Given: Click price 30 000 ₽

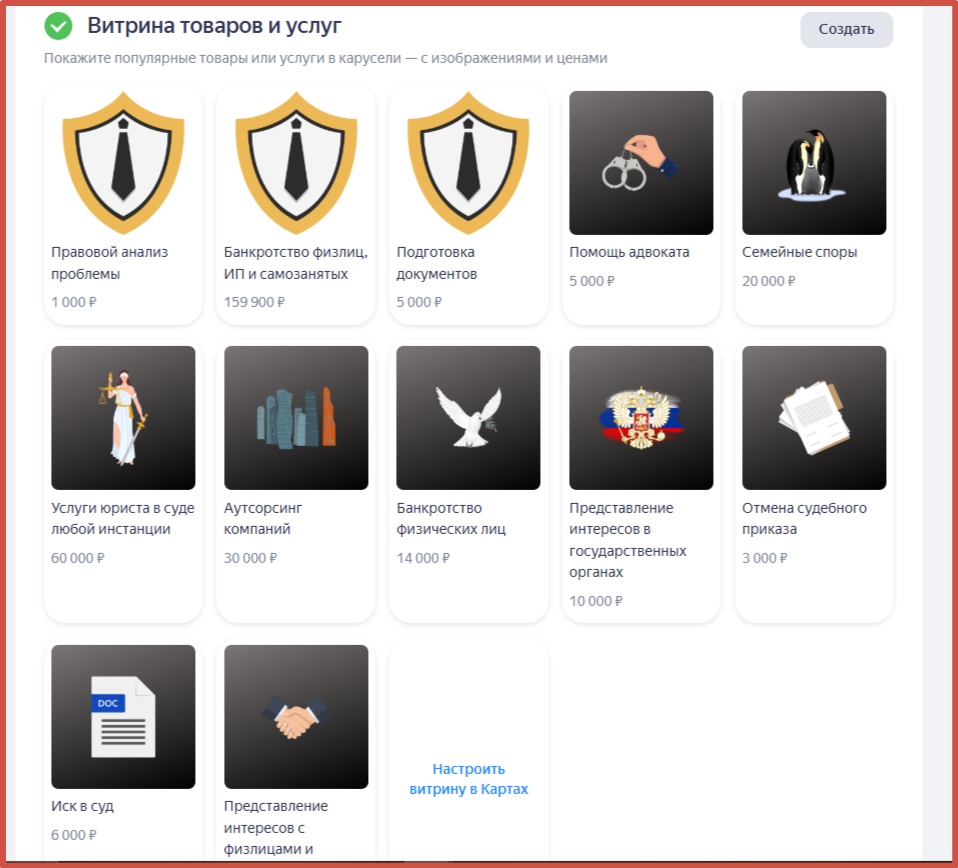Looking at the screenshot, I should pos(250,558).
